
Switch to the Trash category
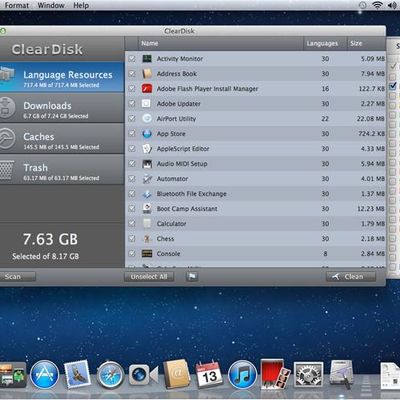62,170
